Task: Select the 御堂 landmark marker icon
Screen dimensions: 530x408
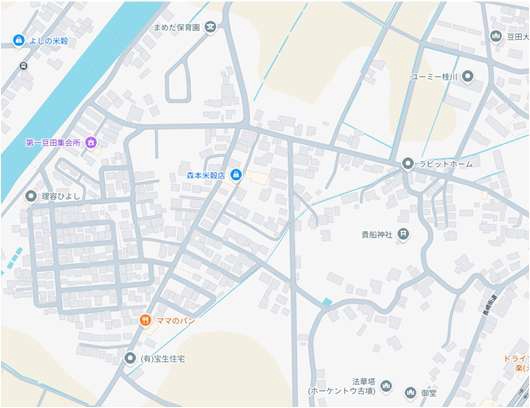Action: coord(410,392)
